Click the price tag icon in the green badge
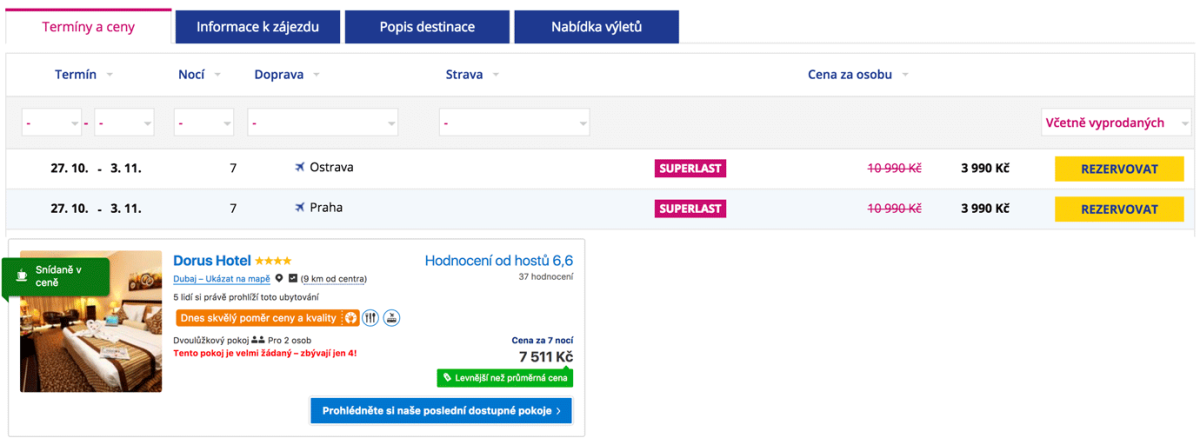This screenshot has height=438, width=1200. click(447, 379)
